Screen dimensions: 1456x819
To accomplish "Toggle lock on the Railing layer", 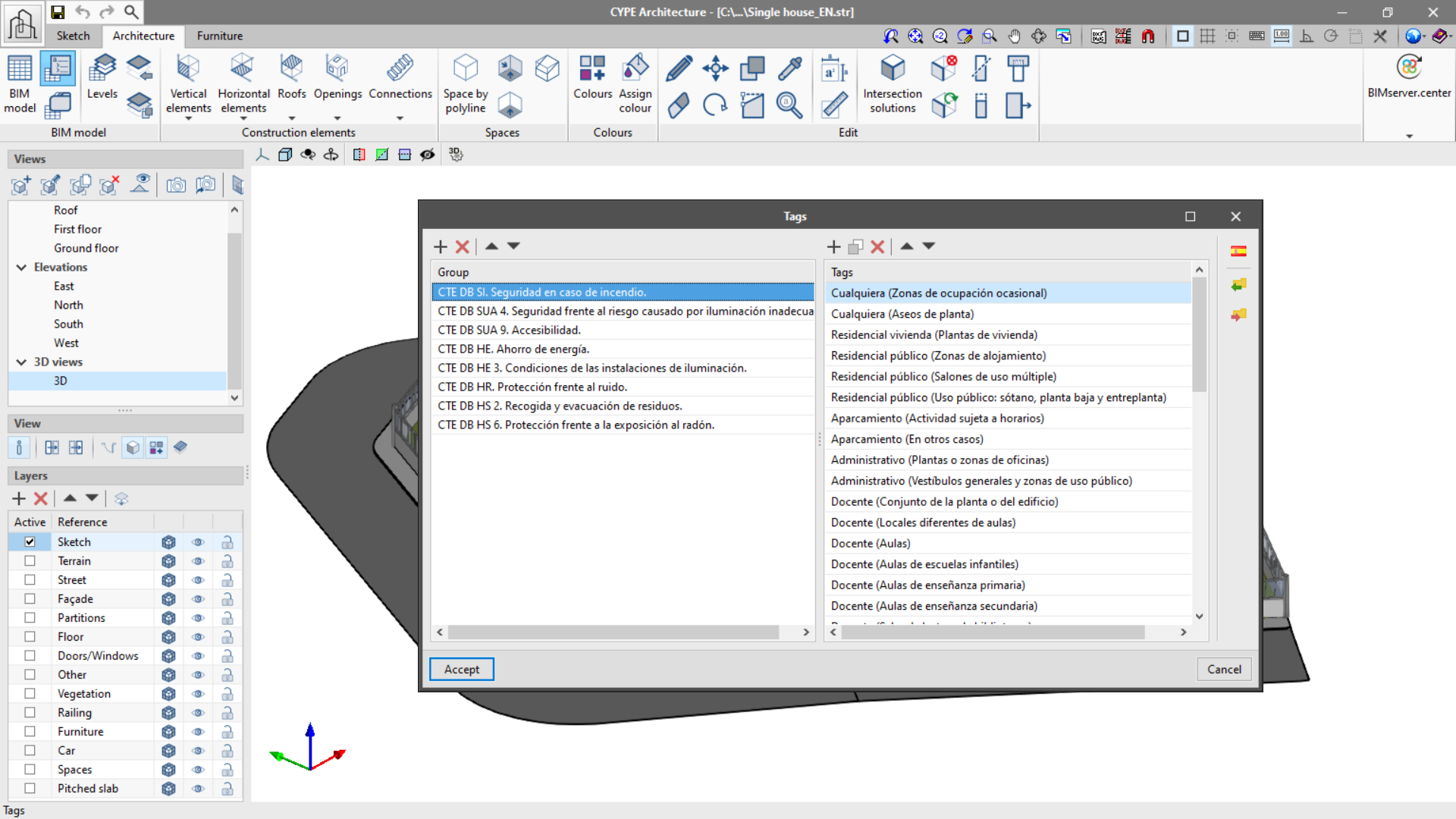I will pyautogui.click(x=227, y=713).
